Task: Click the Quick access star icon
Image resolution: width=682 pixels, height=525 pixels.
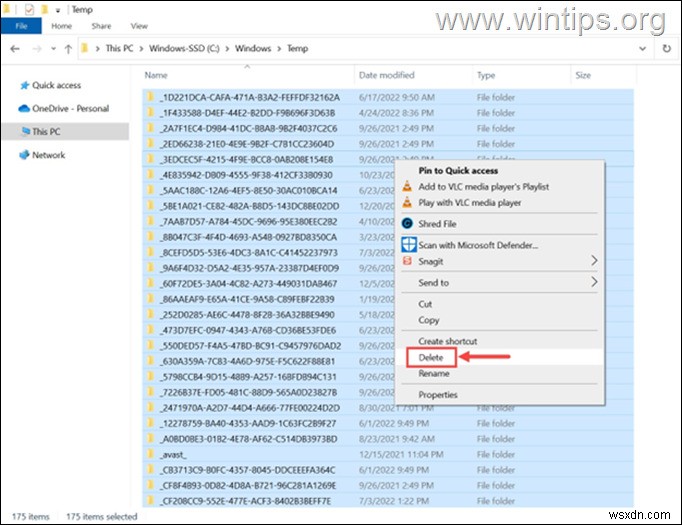Action: 24,85
